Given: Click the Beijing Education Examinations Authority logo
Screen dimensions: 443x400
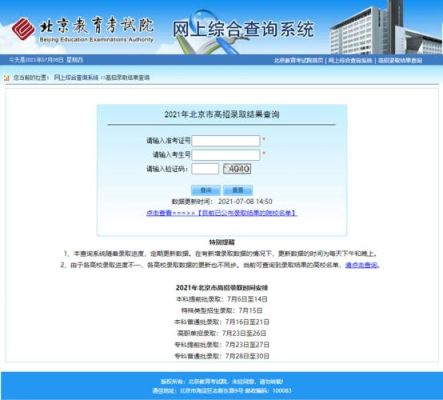Looking at the screenshot, I should 82,30.
